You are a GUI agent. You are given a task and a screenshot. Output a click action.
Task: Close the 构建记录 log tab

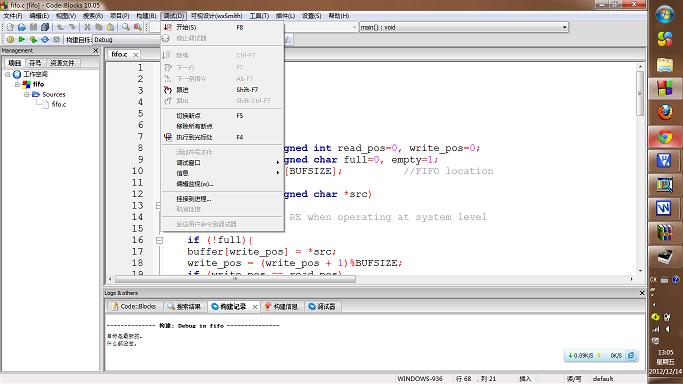[x=255, y=307]
